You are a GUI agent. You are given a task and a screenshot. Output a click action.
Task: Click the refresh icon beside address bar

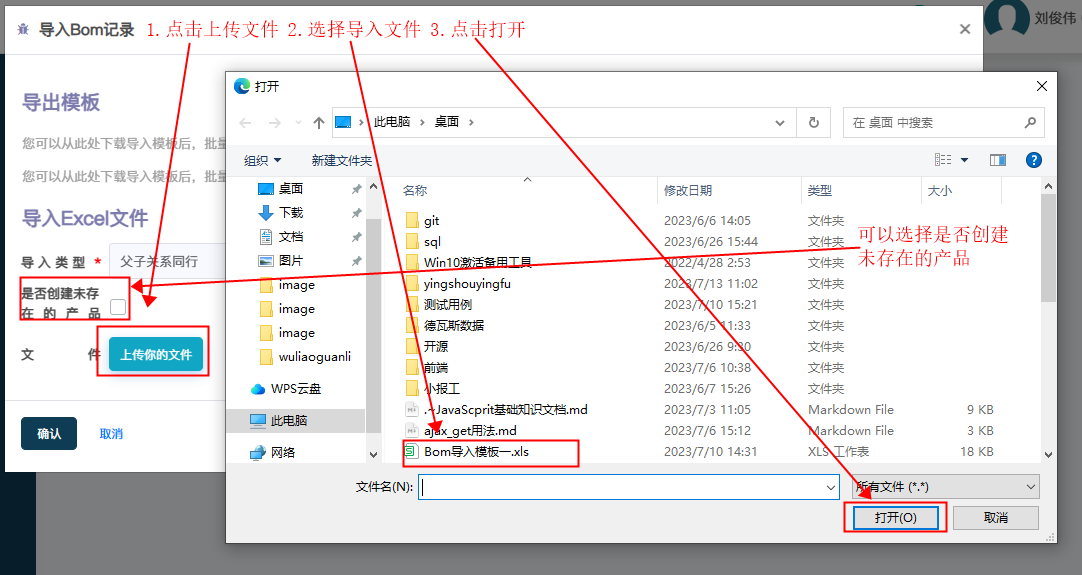813,123
